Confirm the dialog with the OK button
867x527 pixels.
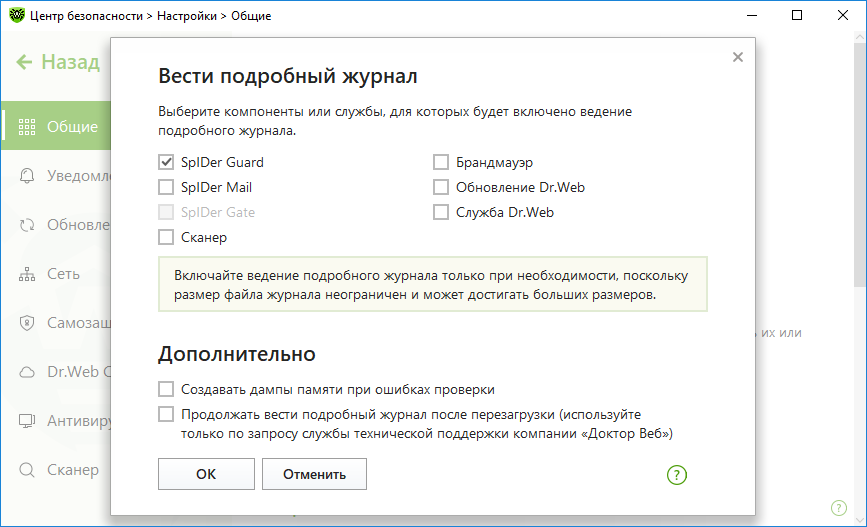click(x=206, y=474)
